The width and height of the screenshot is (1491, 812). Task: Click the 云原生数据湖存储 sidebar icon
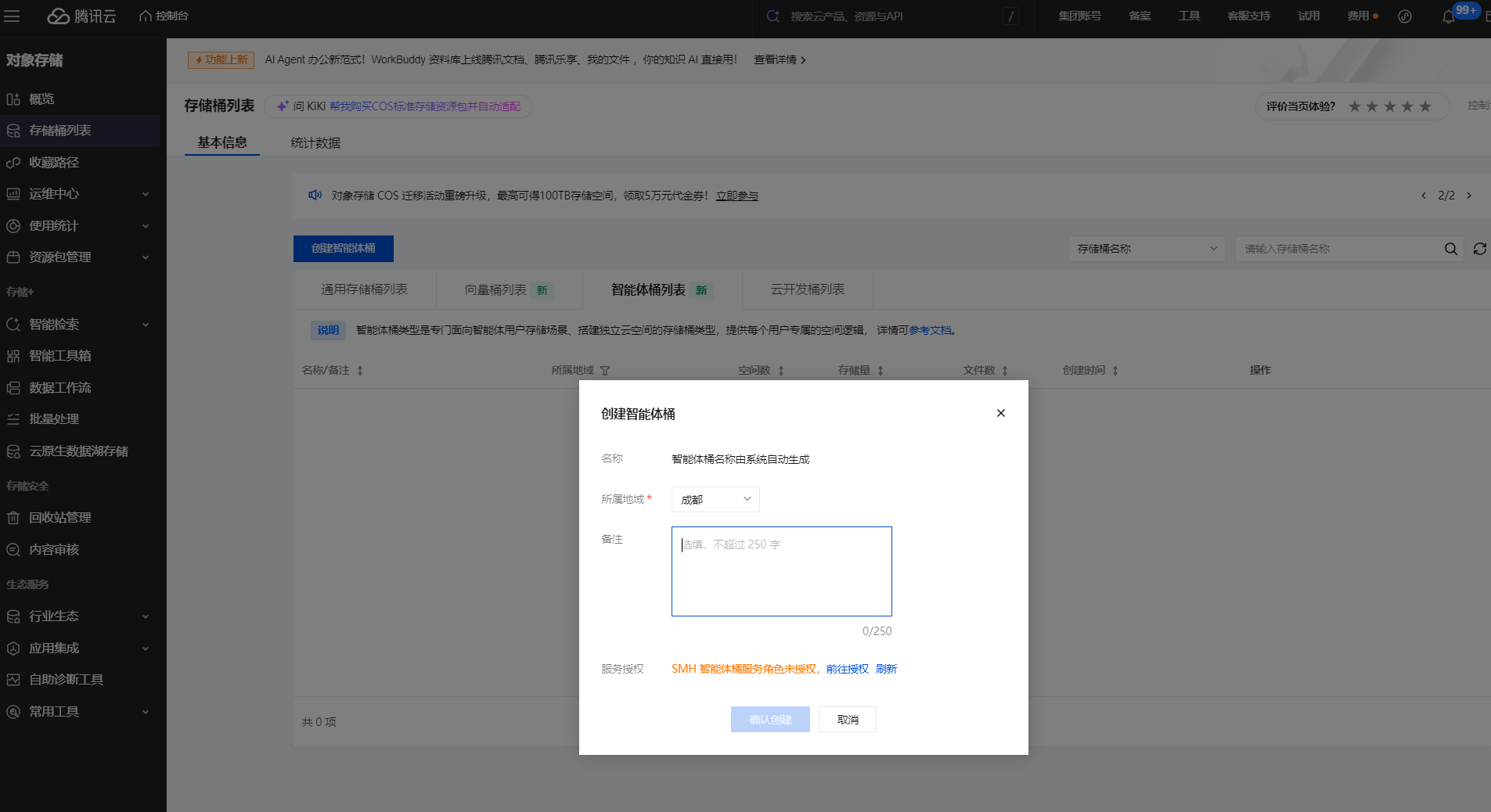coord(13,451)
